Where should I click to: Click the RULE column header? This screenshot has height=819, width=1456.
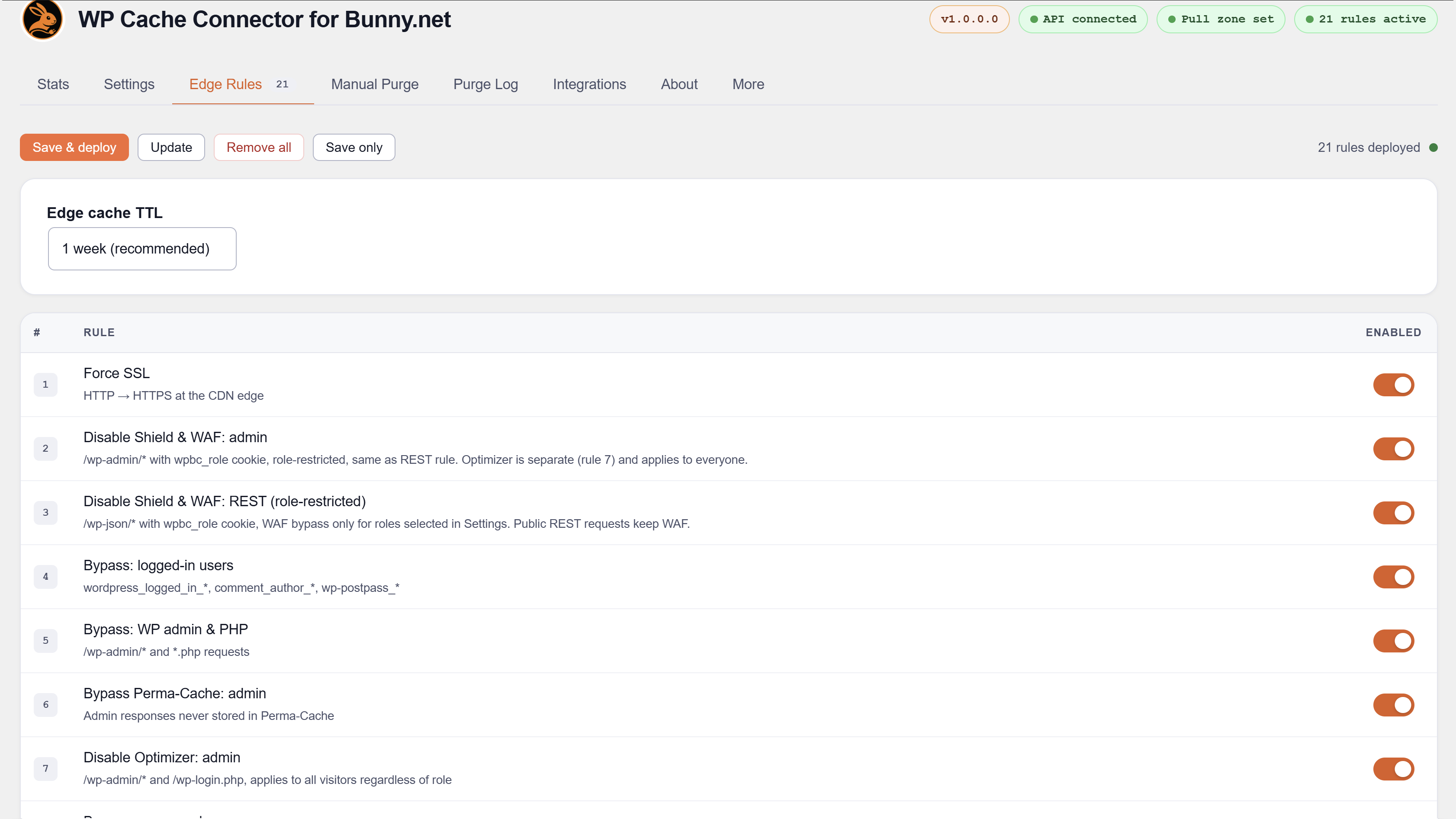pyautogui.click(x=99, y=332)
